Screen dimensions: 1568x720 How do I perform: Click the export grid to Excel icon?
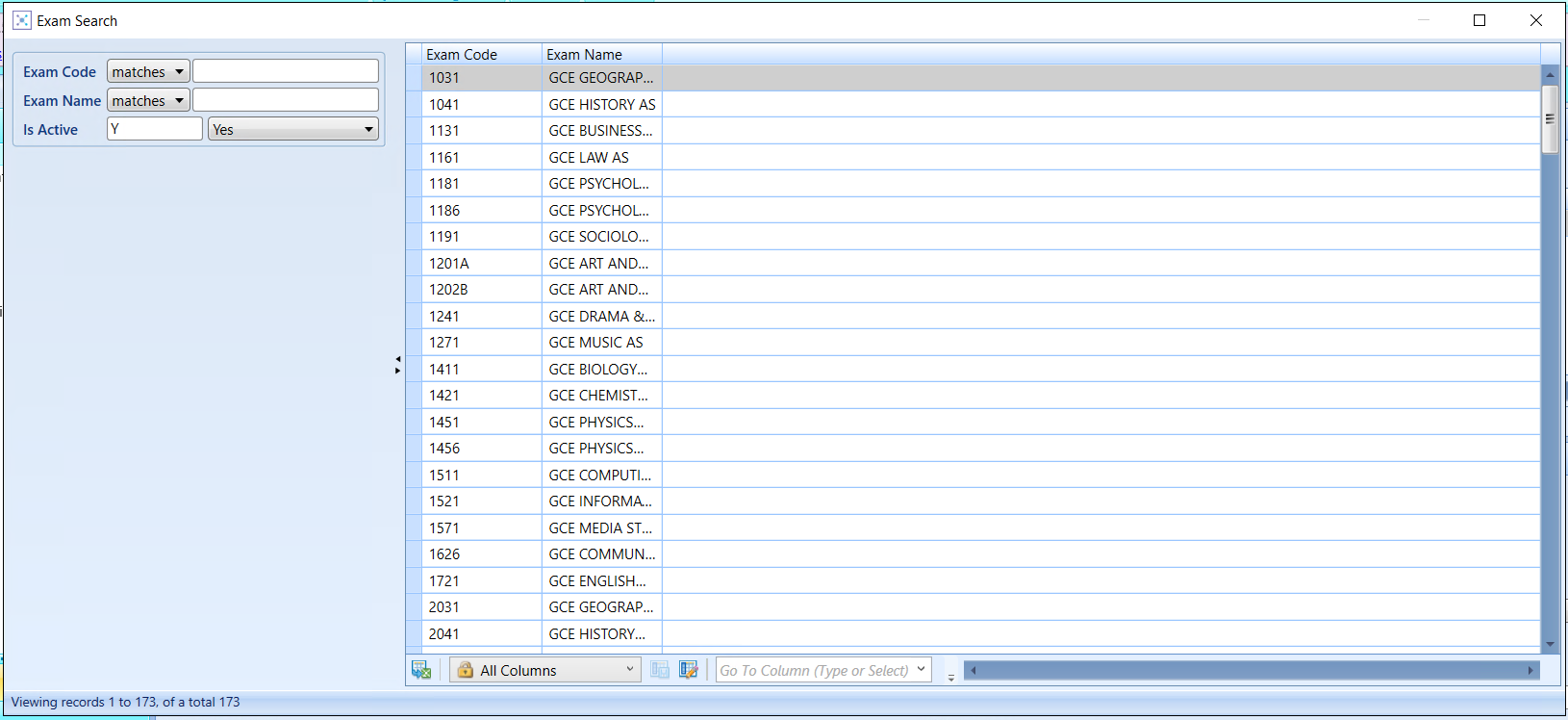click(421, 670)
